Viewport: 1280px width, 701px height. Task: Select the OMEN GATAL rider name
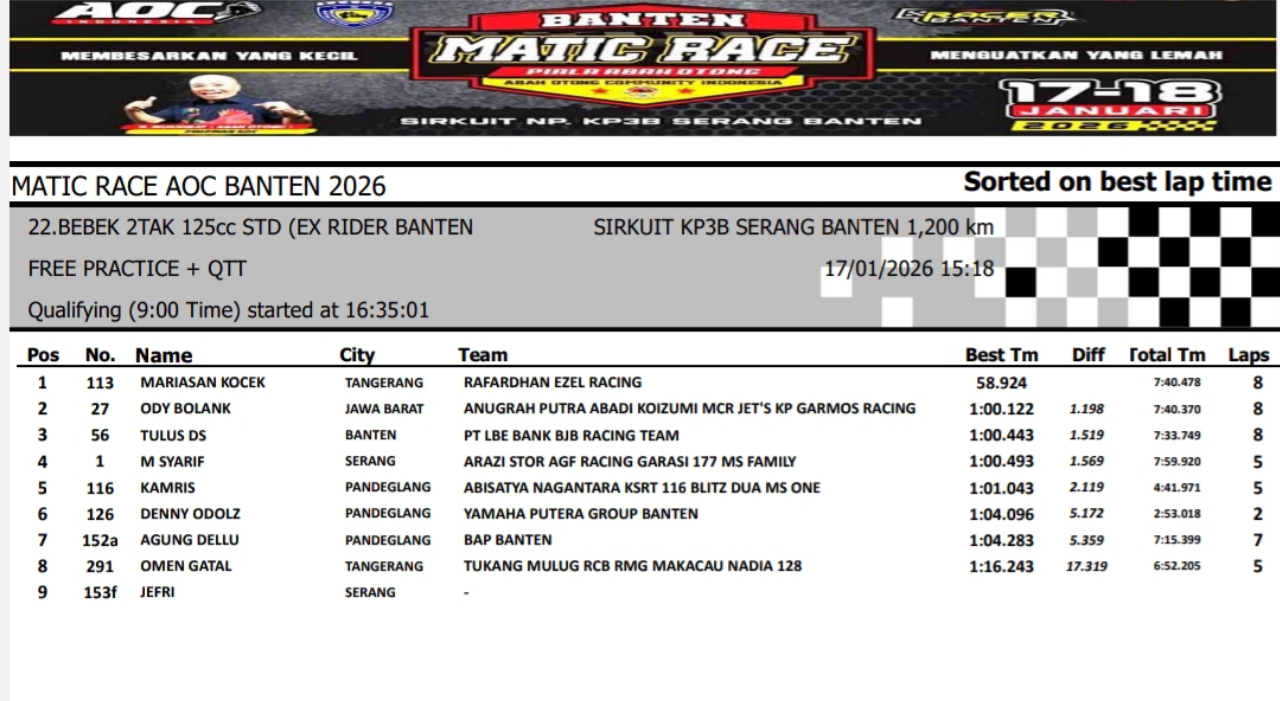(185, 566)
